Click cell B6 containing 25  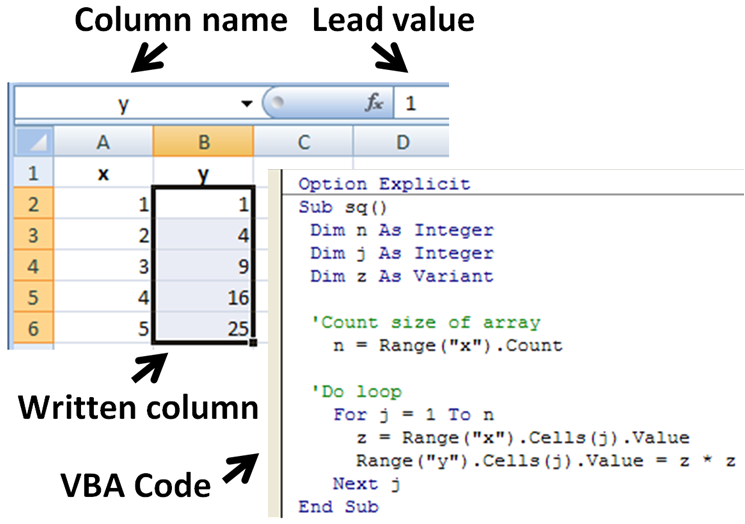[203, 329]
